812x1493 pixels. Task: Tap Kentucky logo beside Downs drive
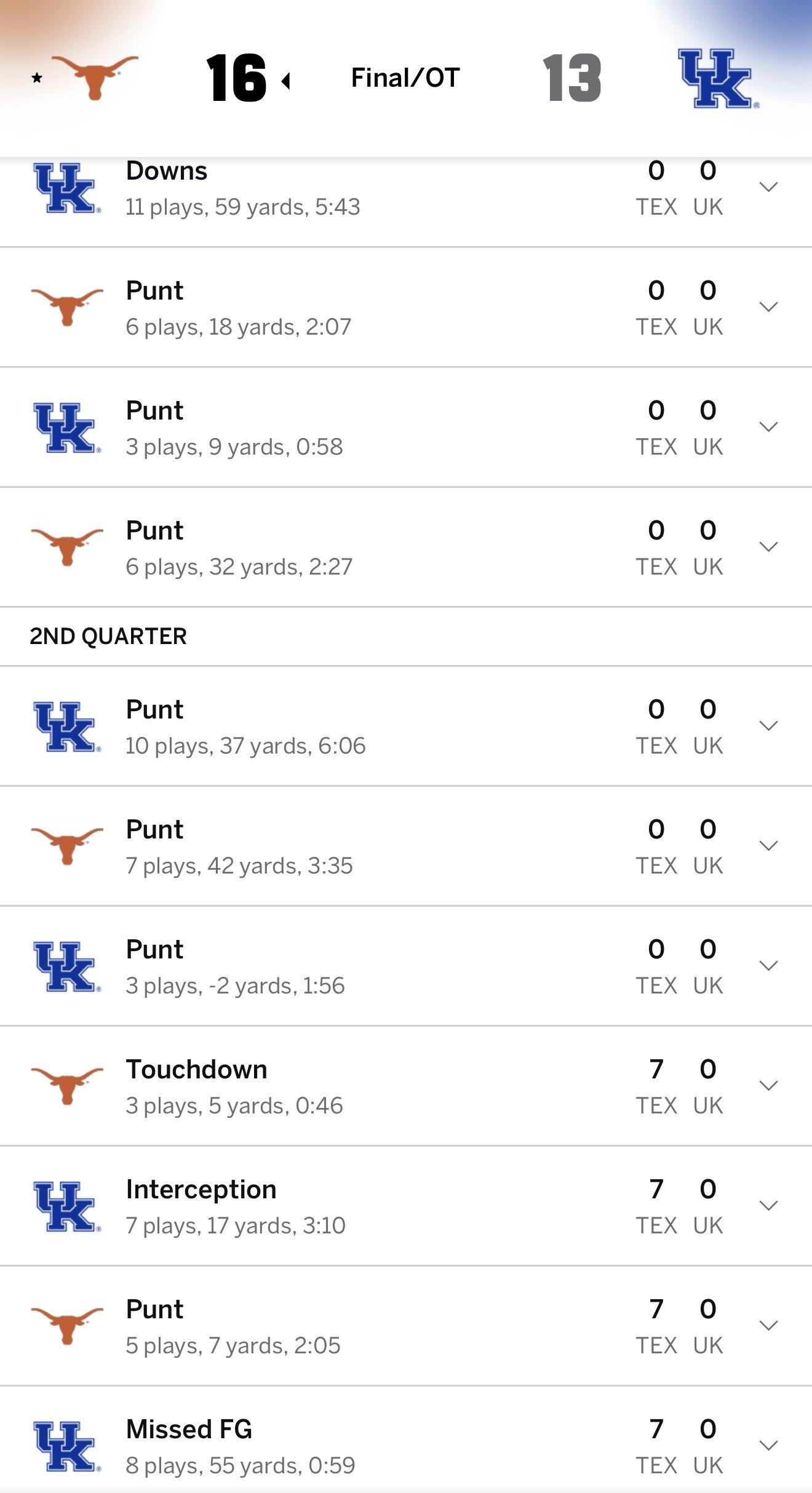click(66, 188)
